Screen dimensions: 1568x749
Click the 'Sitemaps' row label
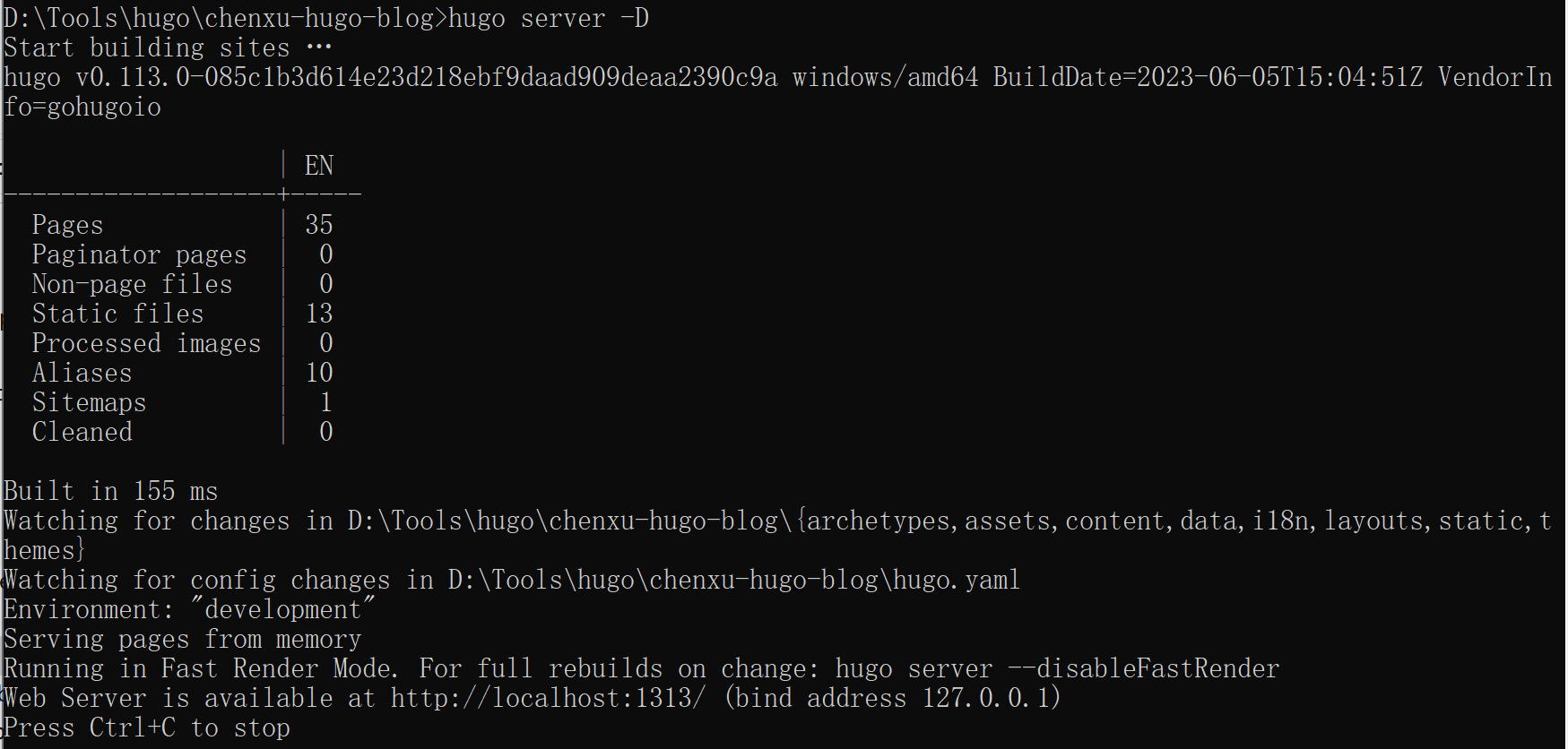pyautogui.click(x=89, y=402)
